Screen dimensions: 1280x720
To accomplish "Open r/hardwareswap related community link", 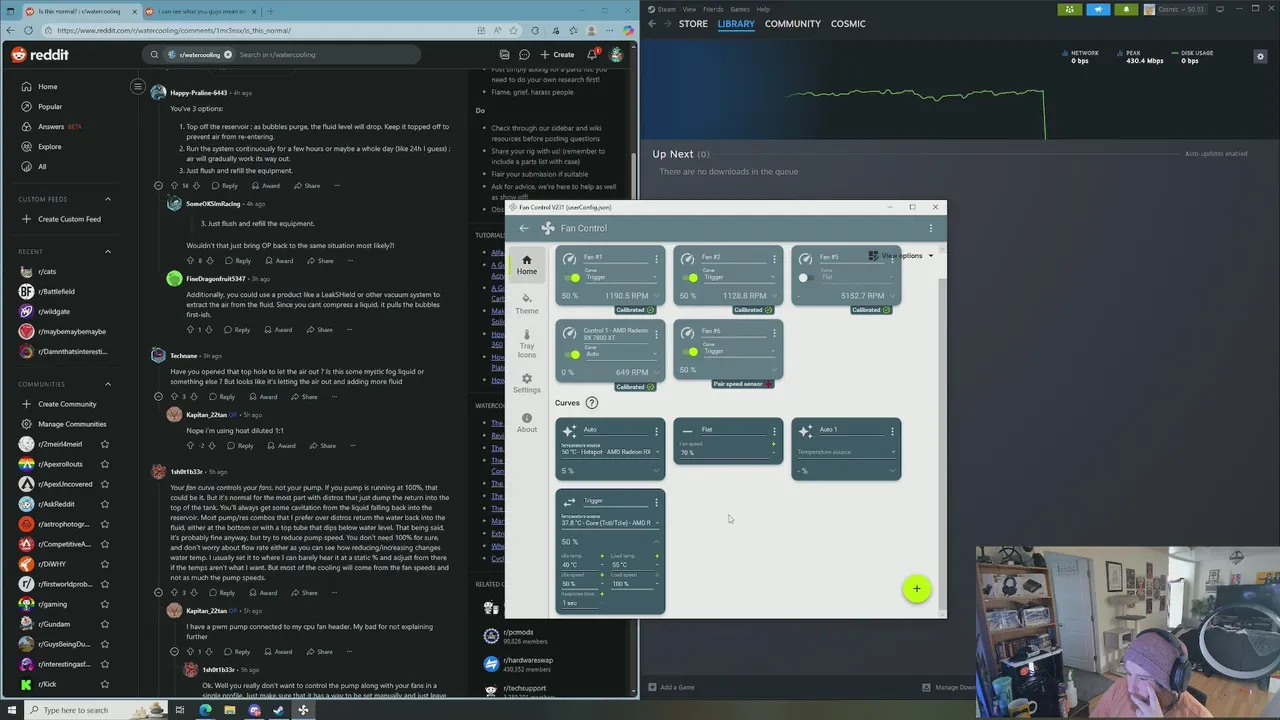I will click(x=526, y=663).
